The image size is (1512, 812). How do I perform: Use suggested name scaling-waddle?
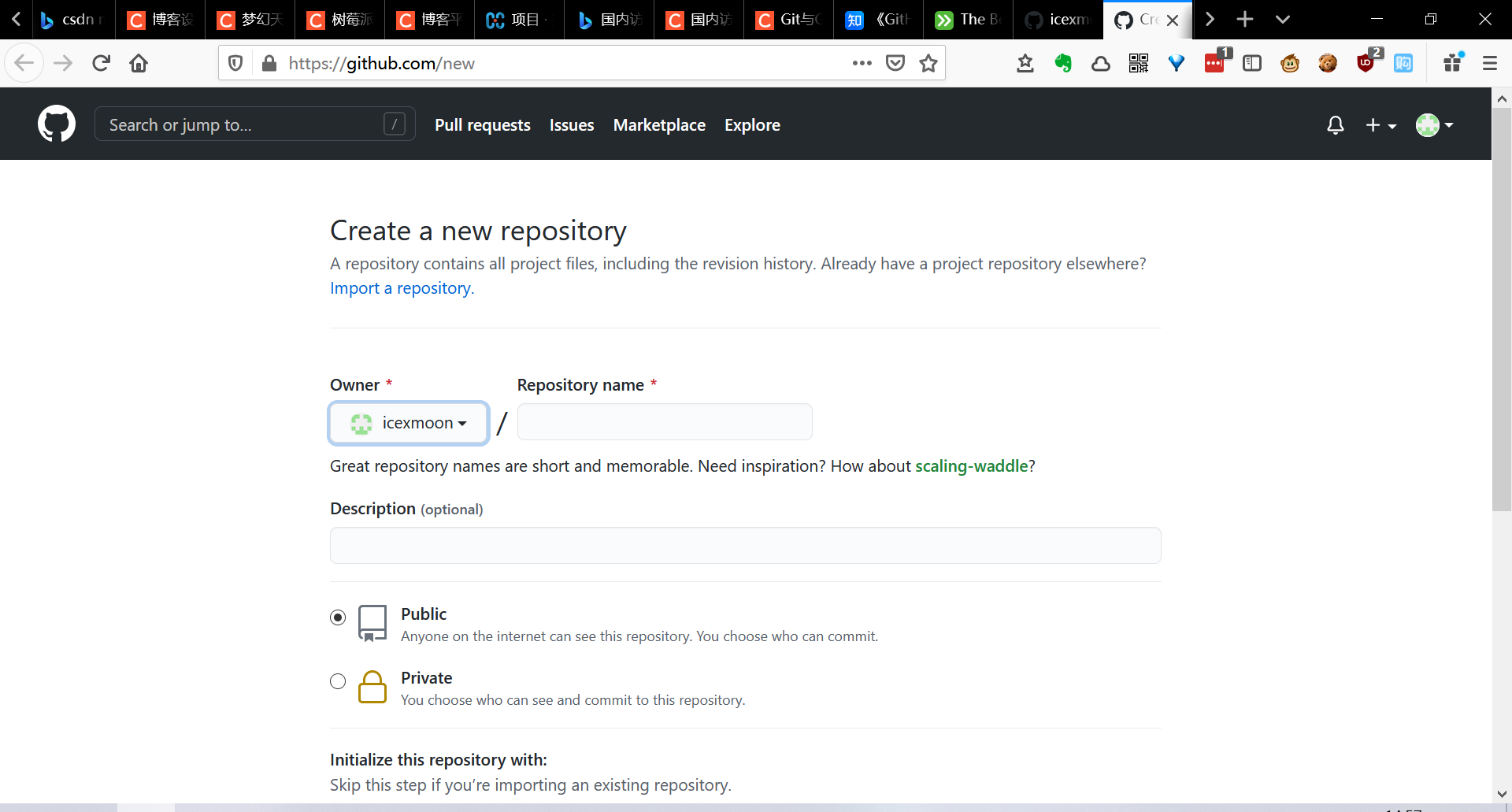(x=972, y=466)
